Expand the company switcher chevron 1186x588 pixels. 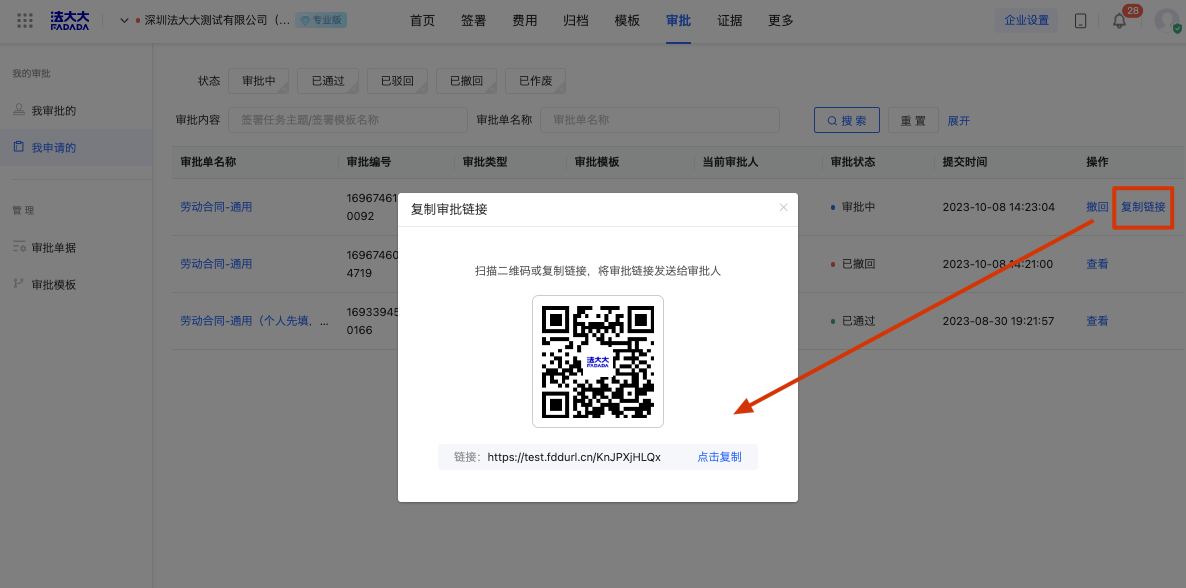(x=125, y=20)
